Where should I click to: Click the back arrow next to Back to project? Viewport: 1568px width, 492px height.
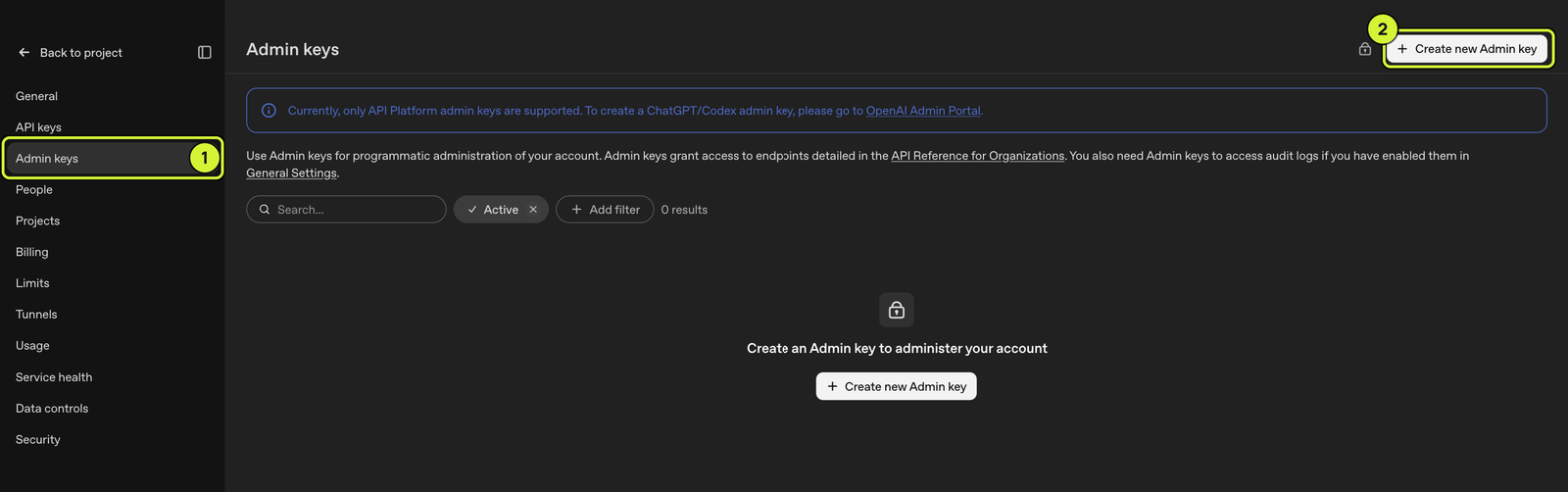(24, 53)
